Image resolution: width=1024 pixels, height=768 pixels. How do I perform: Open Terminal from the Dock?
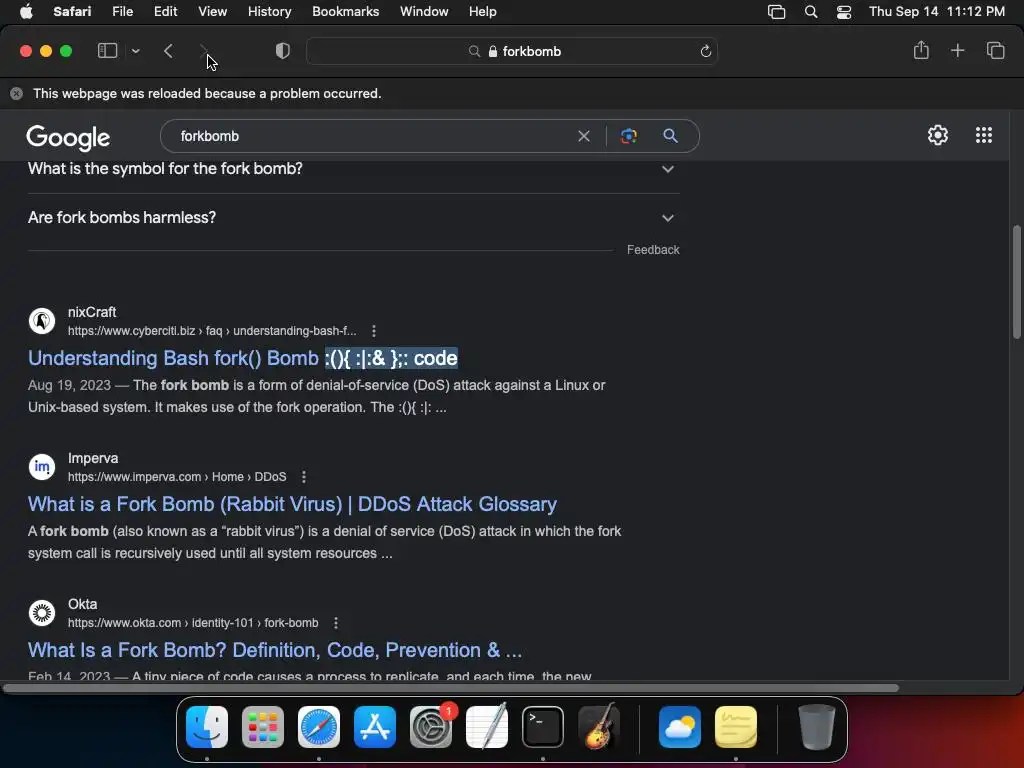point(543,727)
